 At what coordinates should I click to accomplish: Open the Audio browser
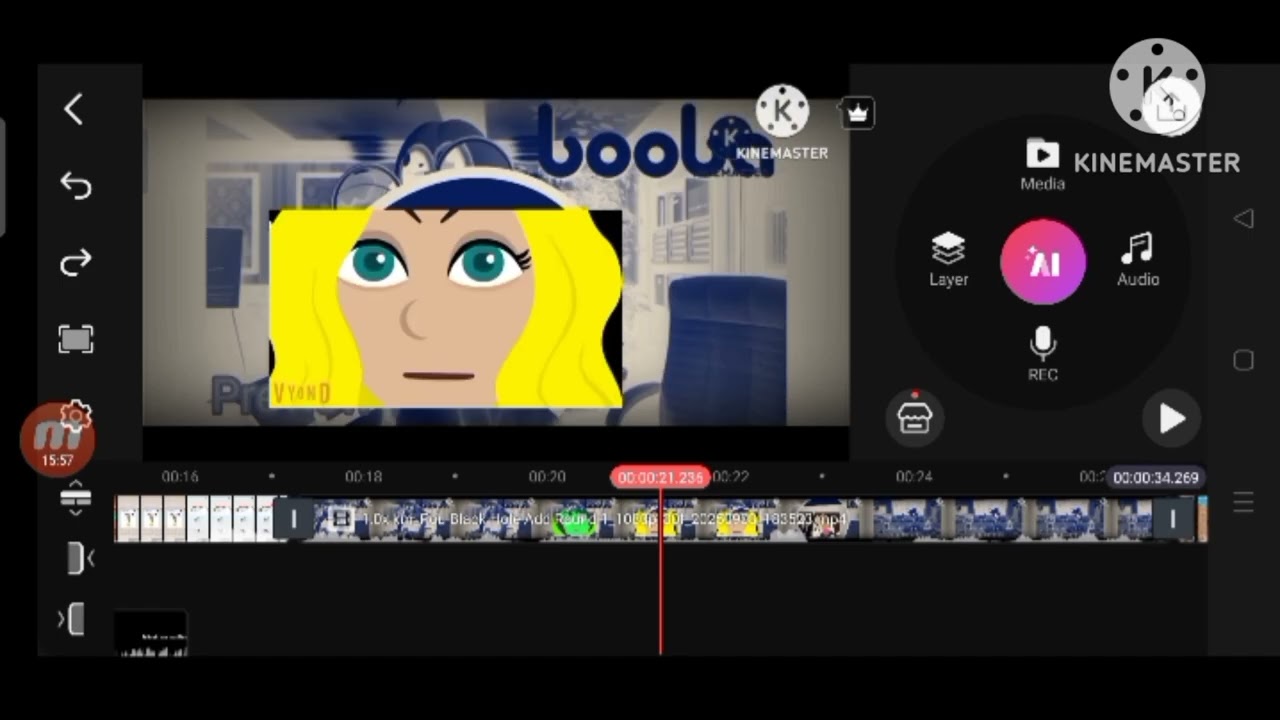[1138, 260]
